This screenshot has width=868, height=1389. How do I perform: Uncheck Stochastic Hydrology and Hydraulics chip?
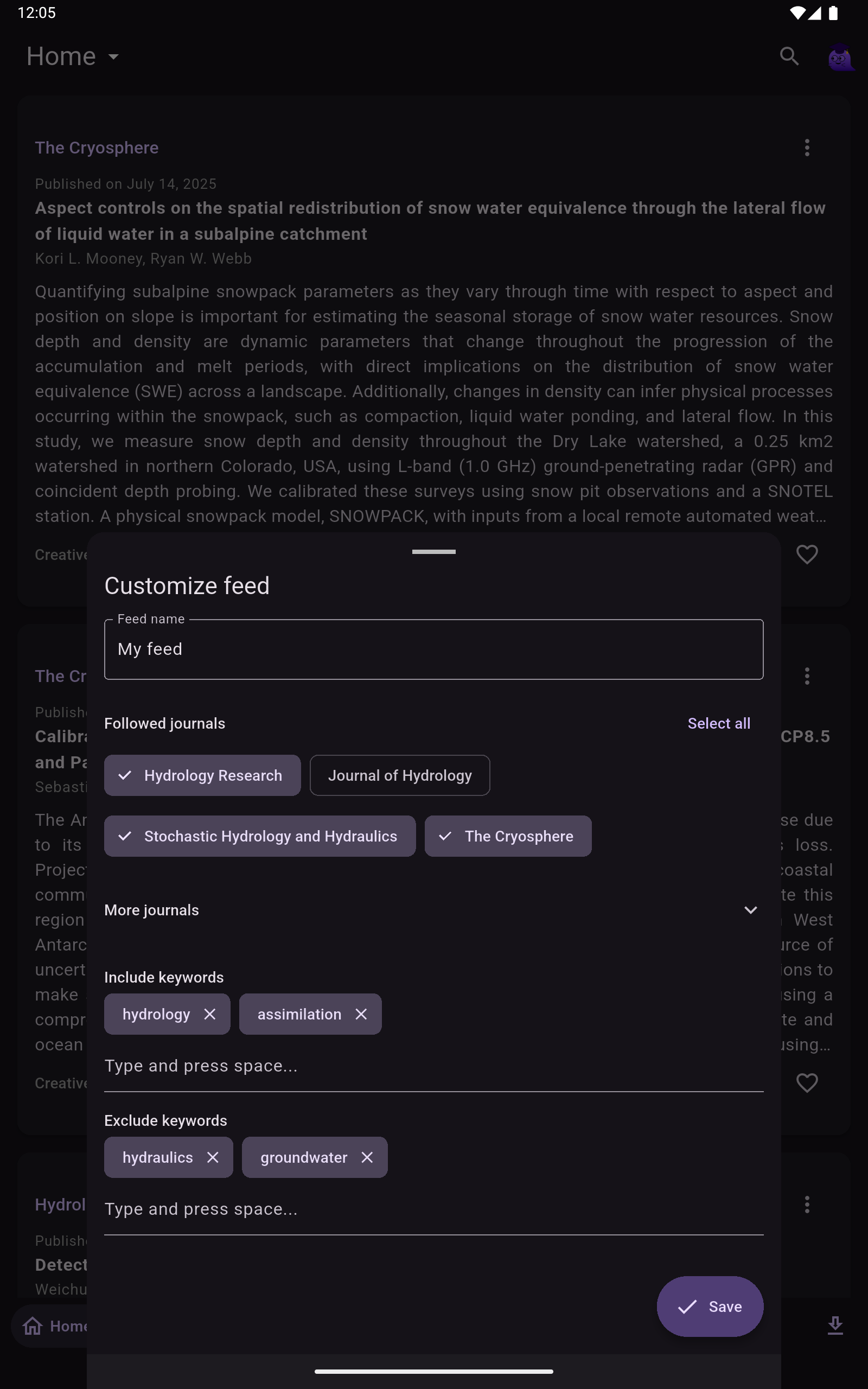(x=259, y=836)
